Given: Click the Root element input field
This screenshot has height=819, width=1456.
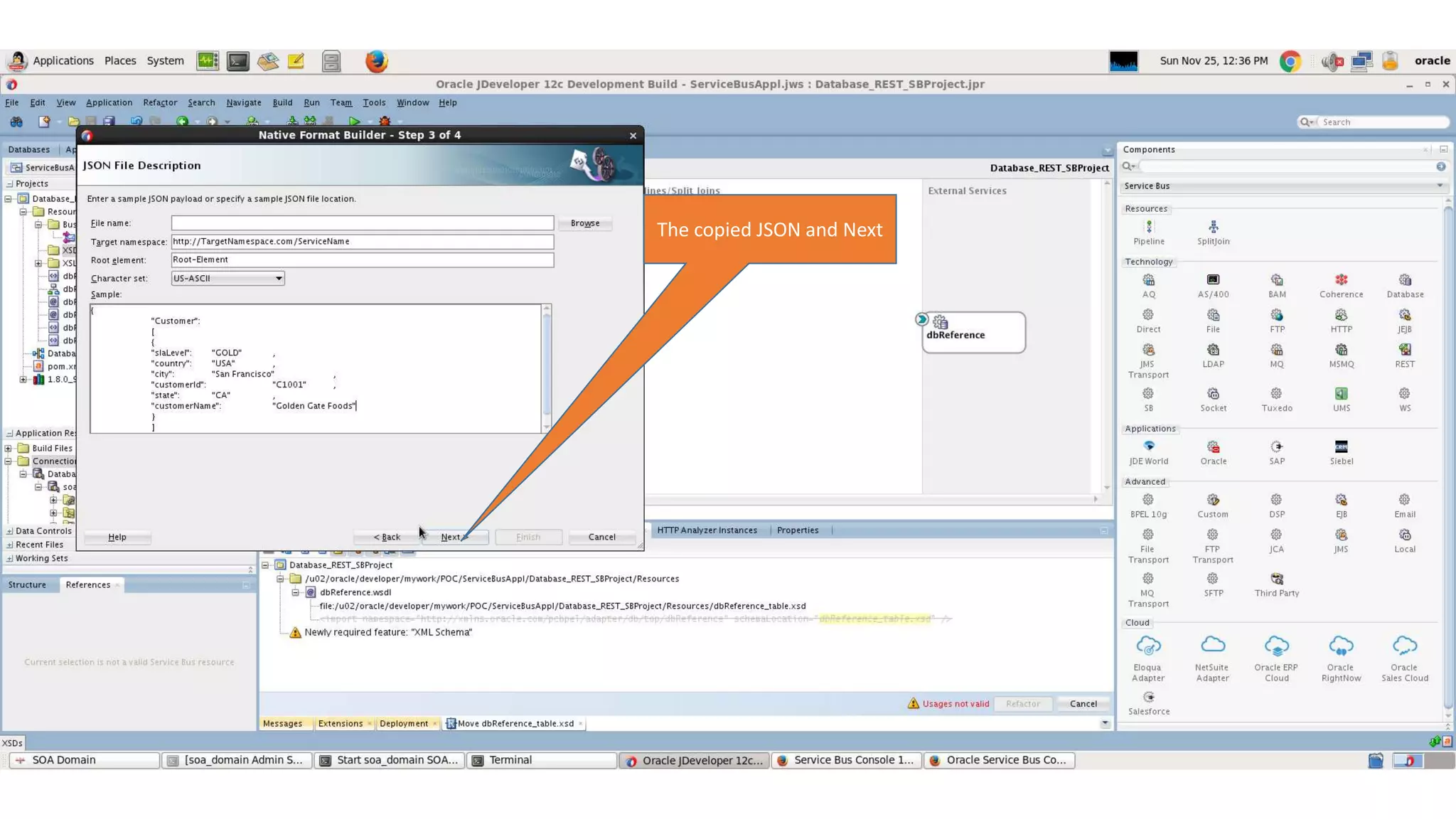Looking at the screenshot, I should pyautogui.click(x=362, y=260).
